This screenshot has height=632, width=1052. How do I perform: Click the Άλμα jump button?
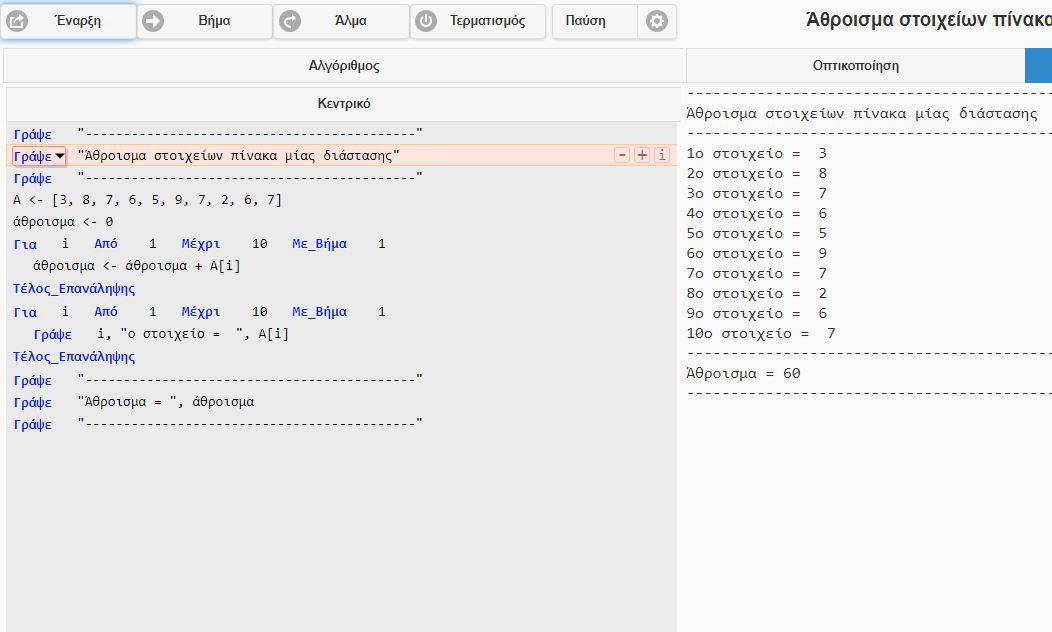341,21
